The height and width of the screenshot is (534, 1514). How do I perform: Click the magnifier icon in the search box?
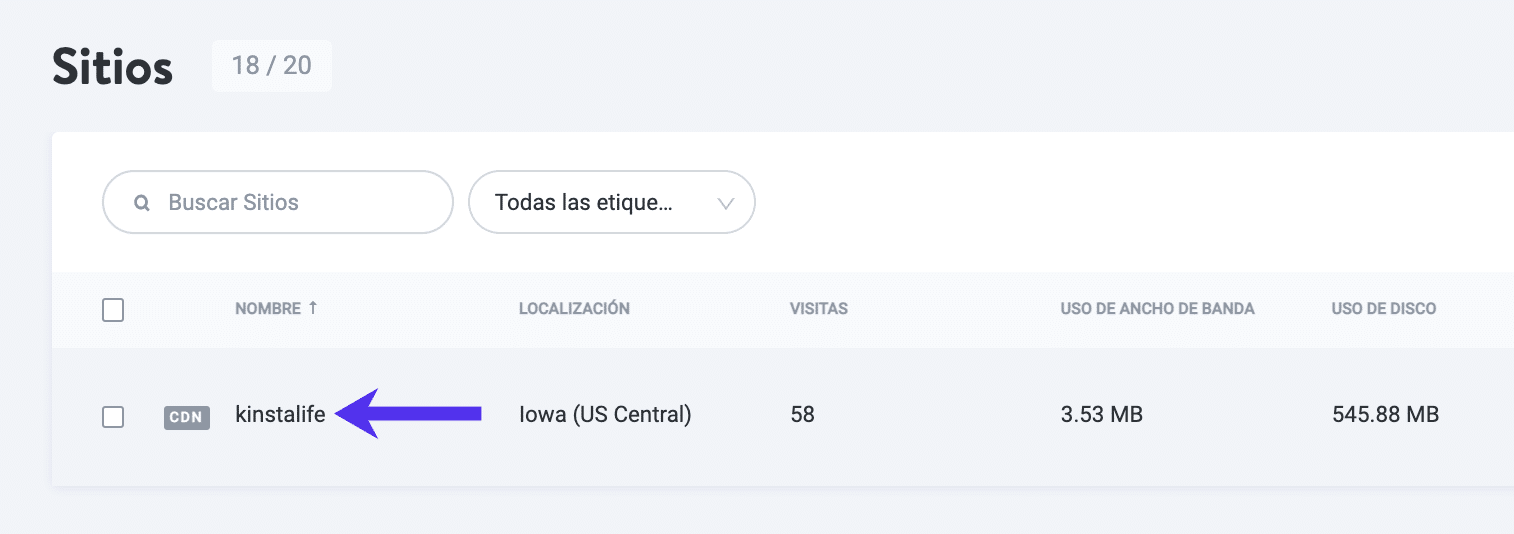142,203
